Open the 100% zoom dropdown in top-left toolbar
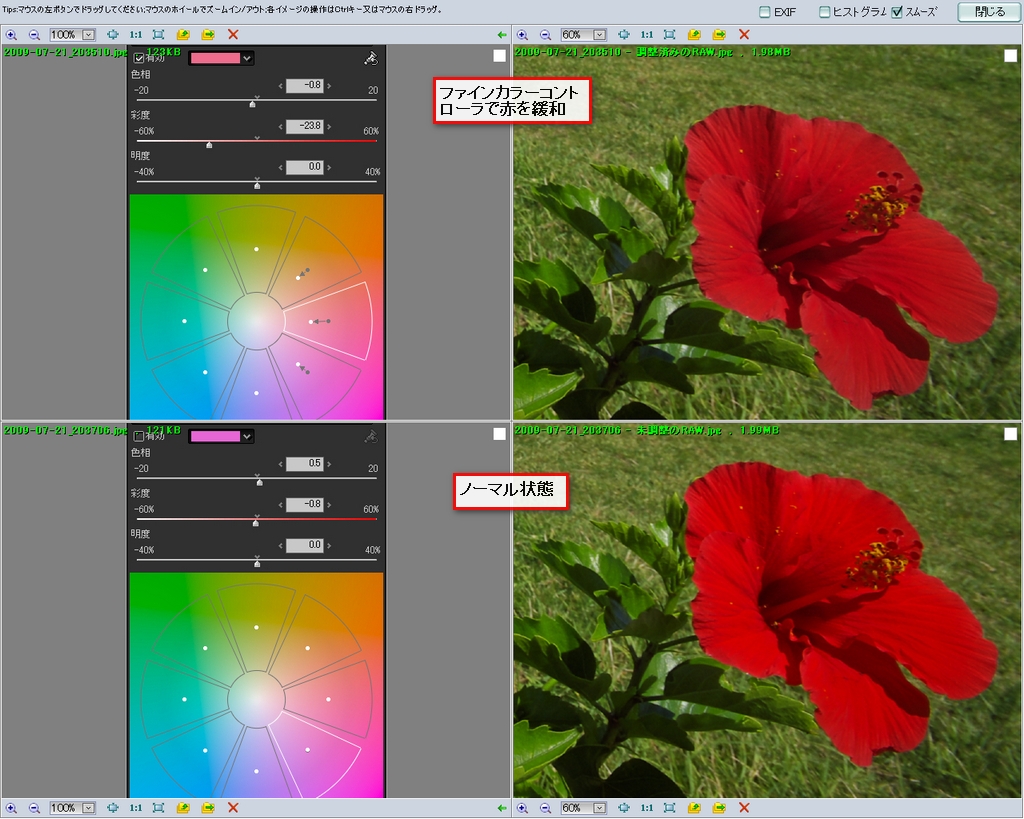Image resolution: width=1024 pixels, height=819 pixels. 88,34
